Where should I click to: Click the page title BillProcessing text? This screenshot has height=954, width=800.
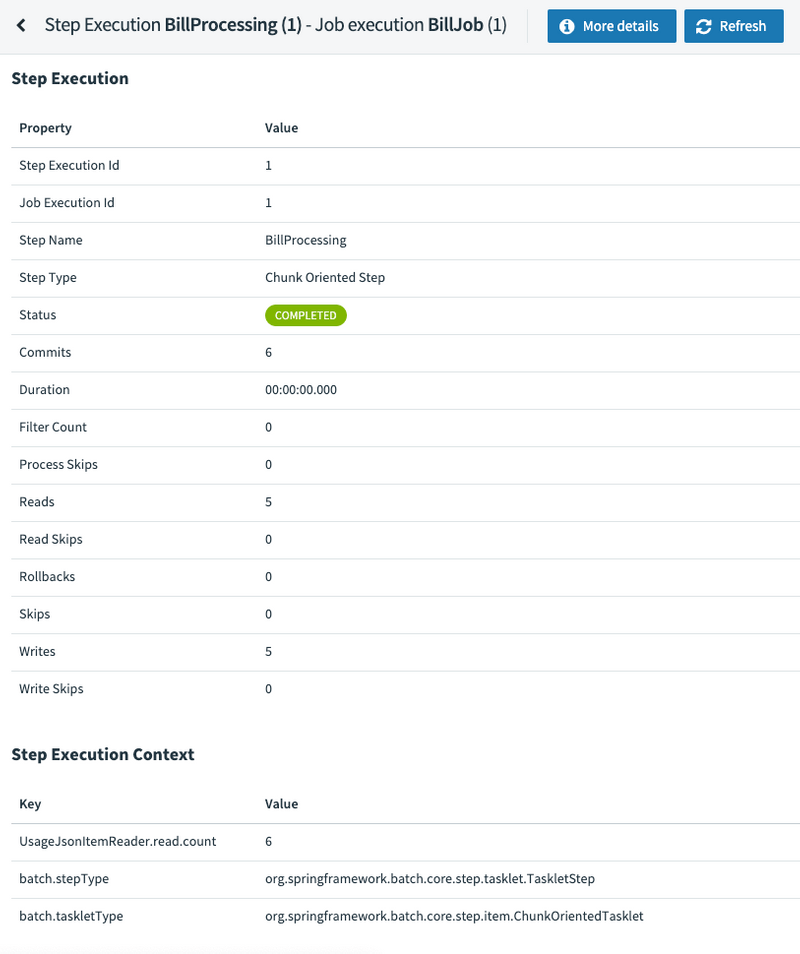(x=221, y=25)
